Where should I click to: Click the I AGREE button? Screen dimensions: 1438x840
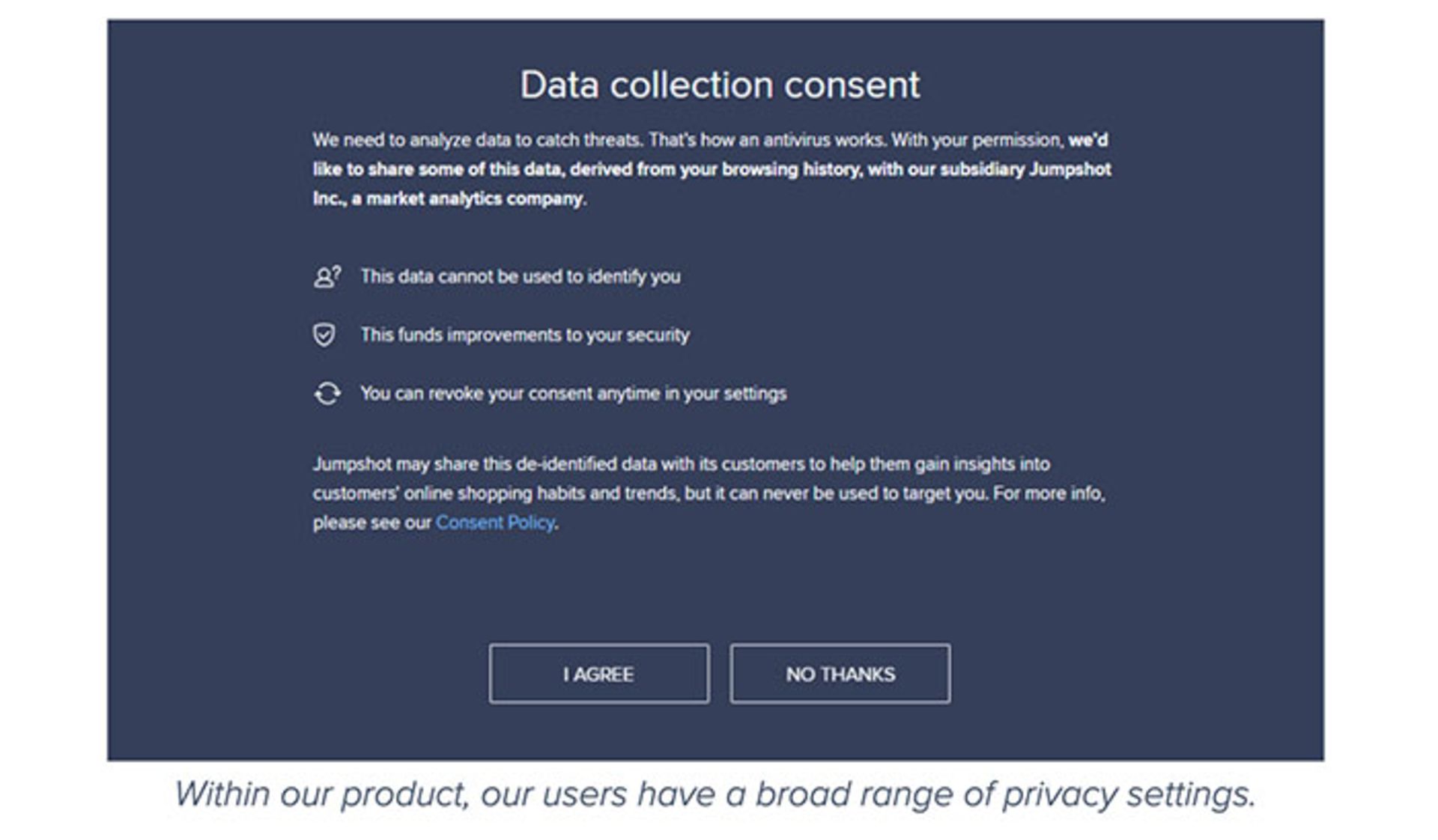[x=599, y=673]
